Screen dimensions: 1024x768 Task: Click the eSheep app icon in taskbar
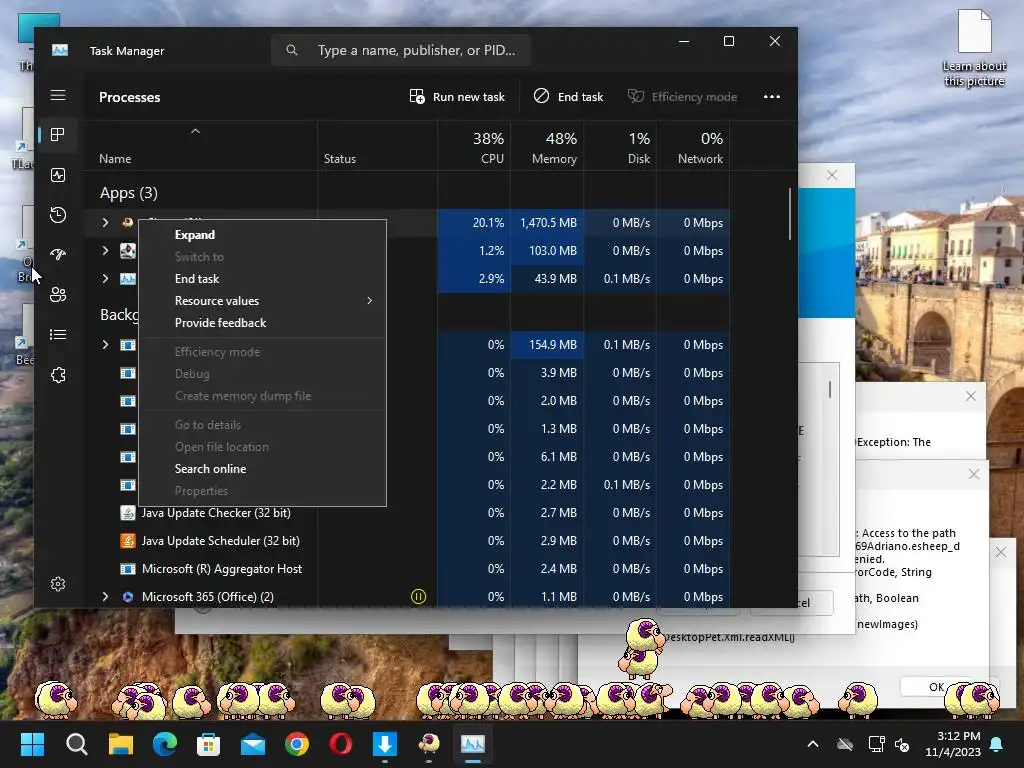click(x=429, y=744)
